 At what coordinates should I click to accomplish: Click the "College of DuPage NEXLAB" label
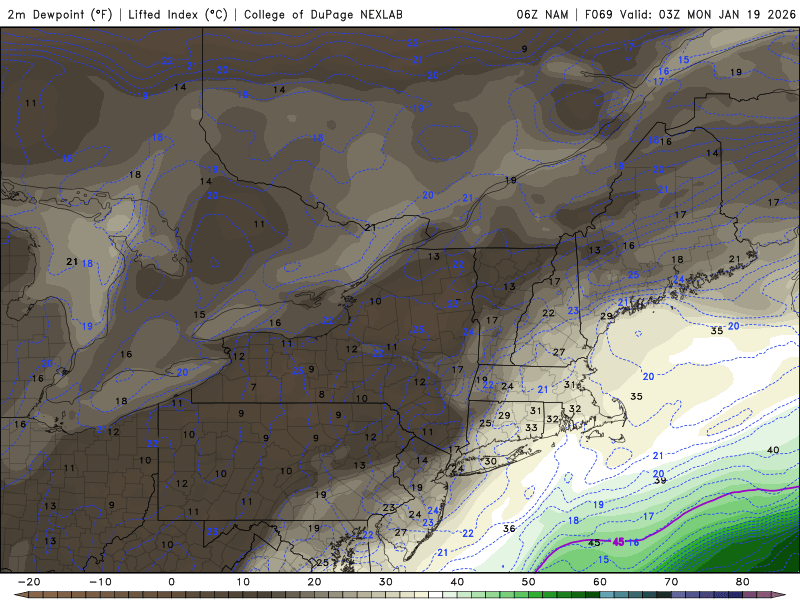[323, 14]
